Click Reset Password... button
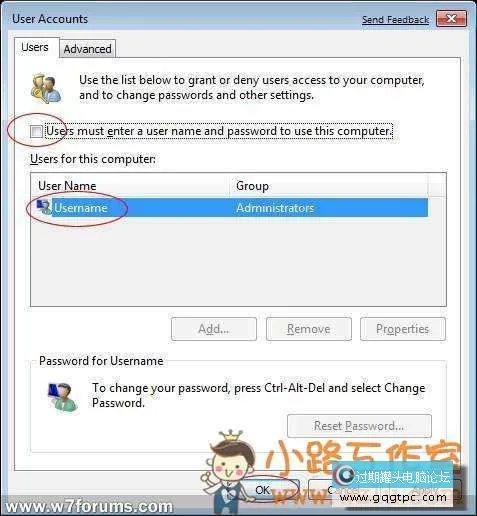This screenshot has height=516, width=477. [359, 426]
